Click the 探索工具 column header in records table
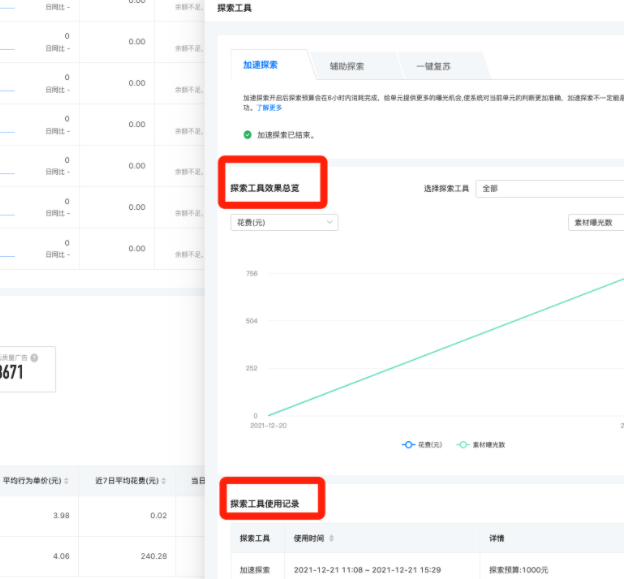This screenshot has width=624, height=579. [x=255, y=538]
